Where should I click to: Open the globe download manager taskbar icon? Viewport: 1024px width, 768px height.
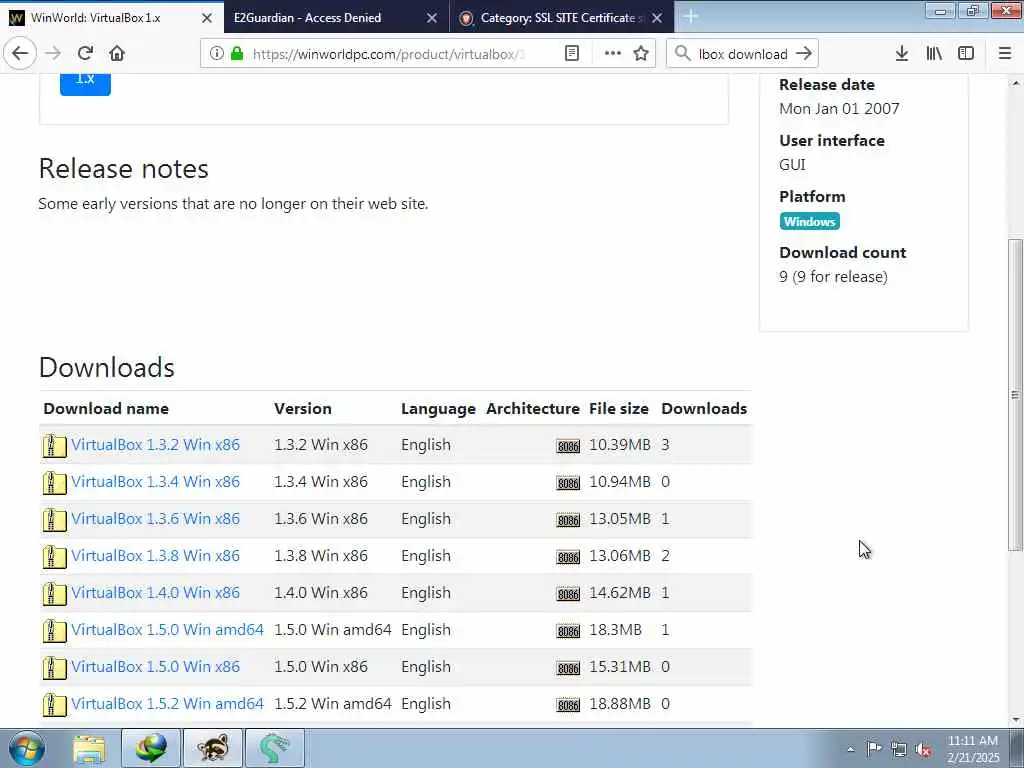pyautogui.click(x=151, y=748)
